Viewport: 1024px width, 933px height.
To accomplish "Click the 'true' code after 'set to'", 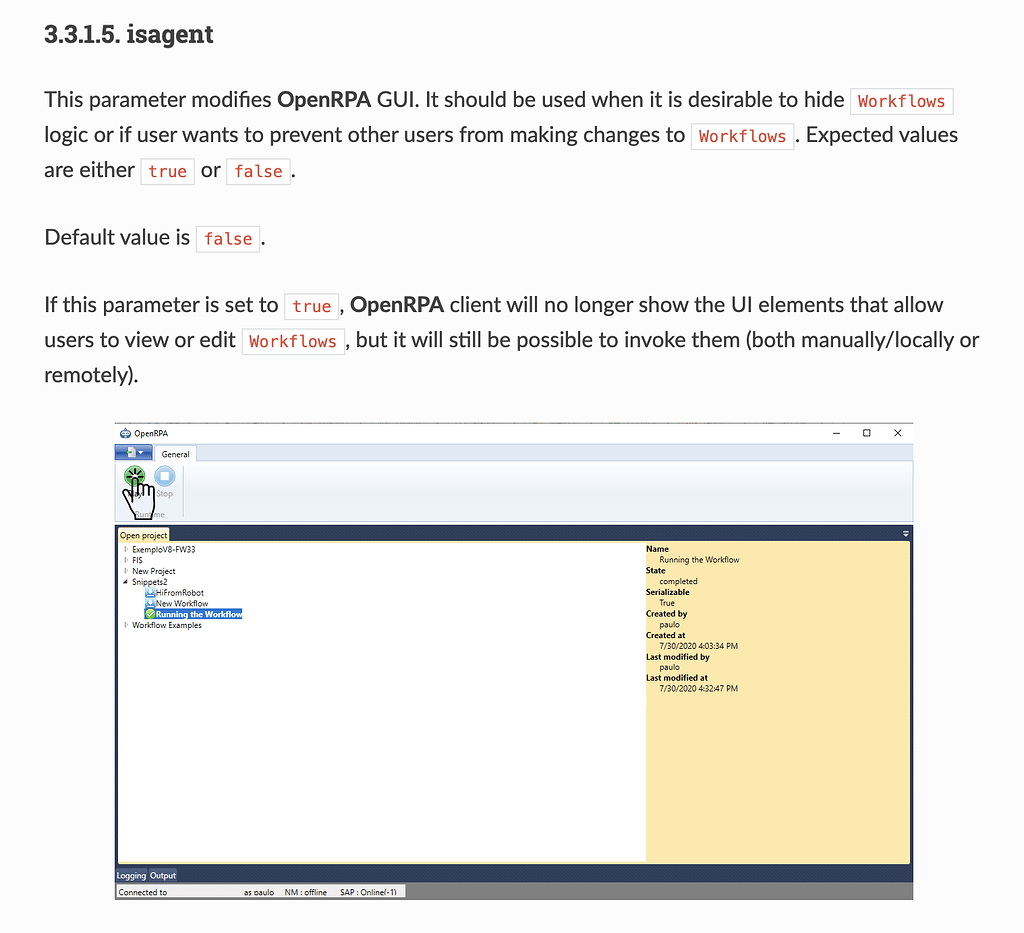I will pyautogui.click(x=312, y=306).
